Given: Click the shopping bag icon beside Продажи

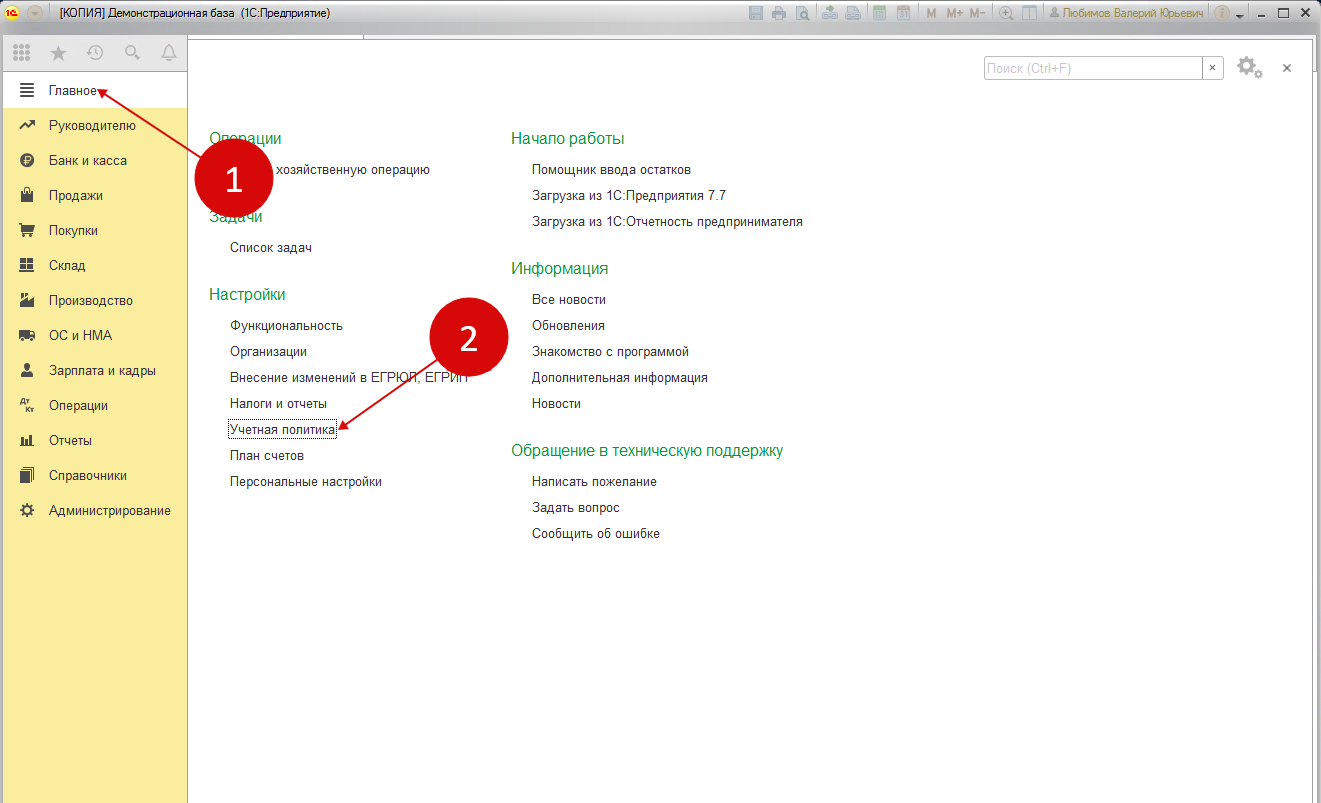Looking at the screenshot, I should [28, 195].
